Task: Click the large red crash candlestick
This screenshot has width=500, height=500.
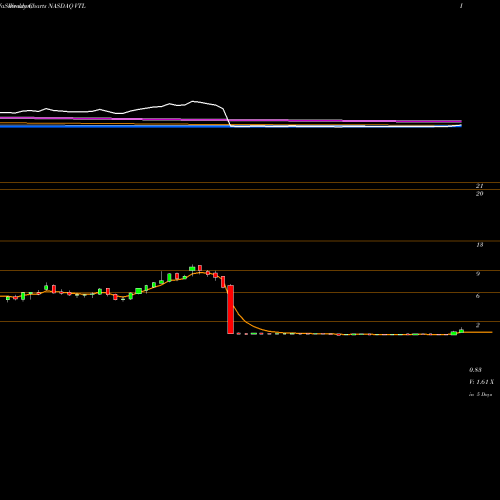Action: [x=230, y=309]
